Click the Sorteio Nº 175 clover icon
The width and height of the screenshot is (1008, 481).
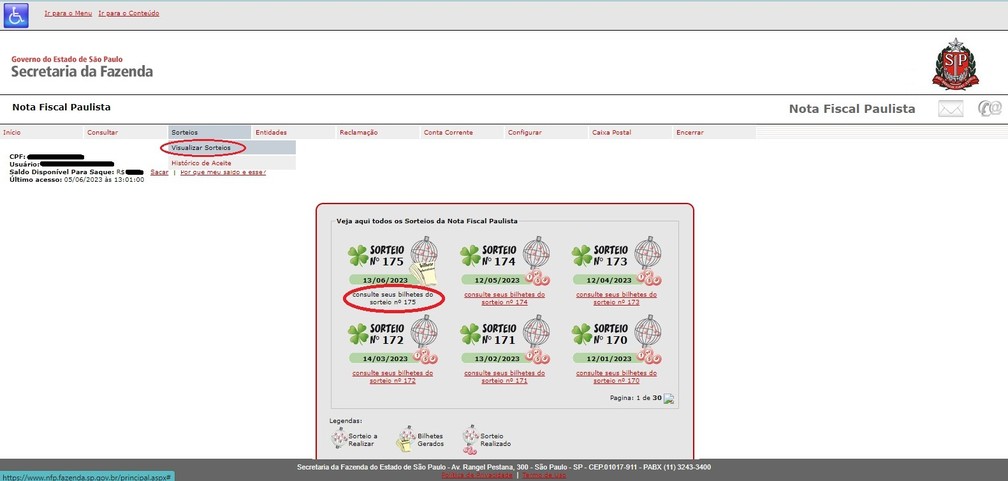click(x=358, y=255)
